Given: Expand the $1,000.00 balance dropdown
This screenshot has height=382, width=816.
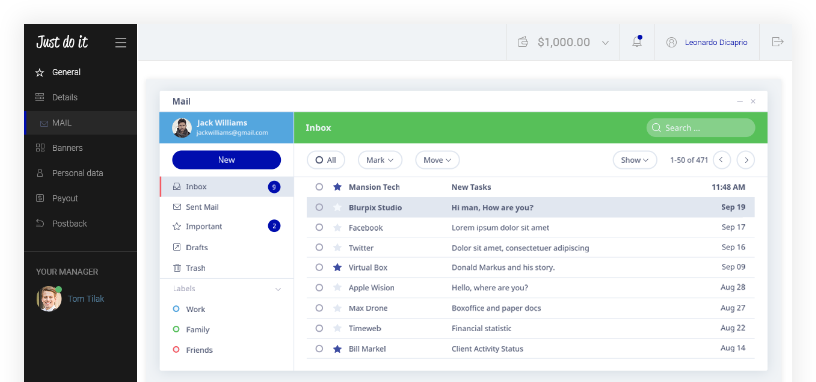Looking at the screenshot, I should click(x=605, y=43).
